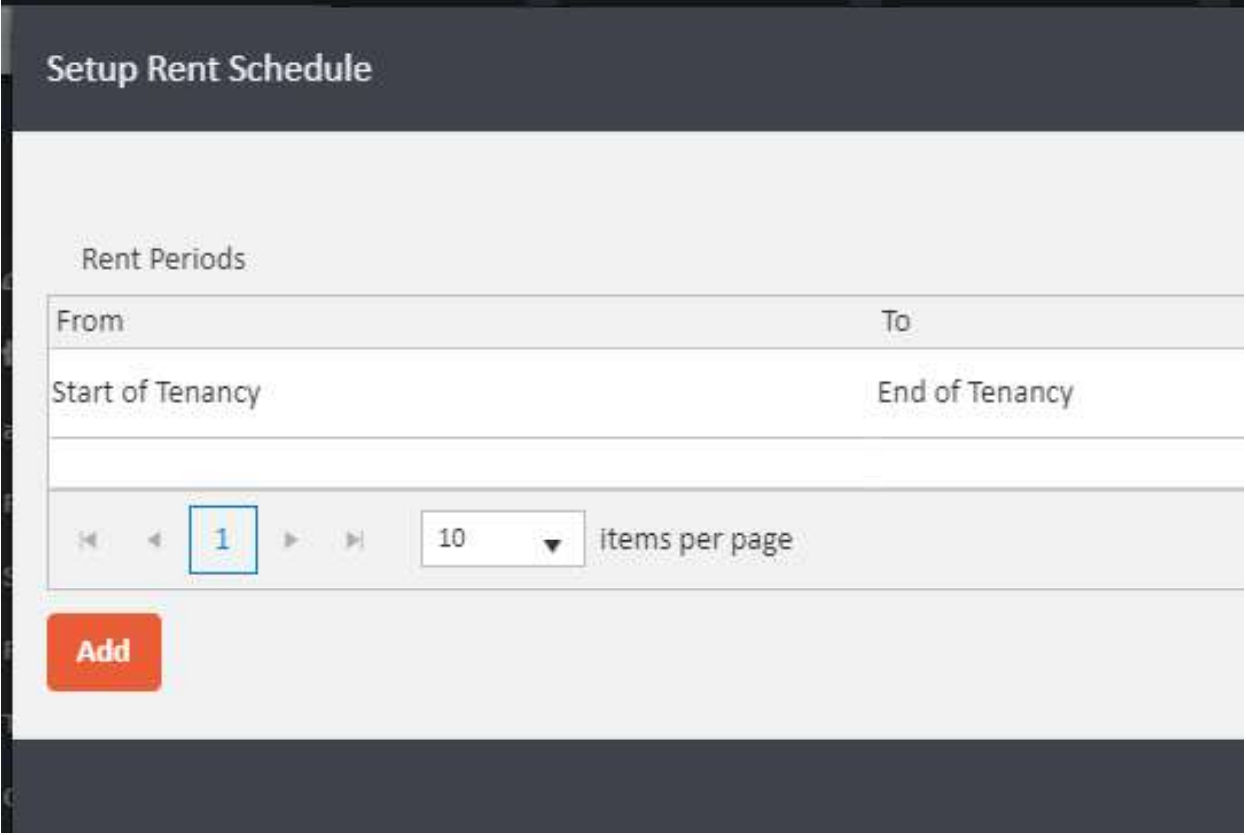Click the 'items per page' label text
This screenshot has width=1246, height=835.
[x=695, y=540]
